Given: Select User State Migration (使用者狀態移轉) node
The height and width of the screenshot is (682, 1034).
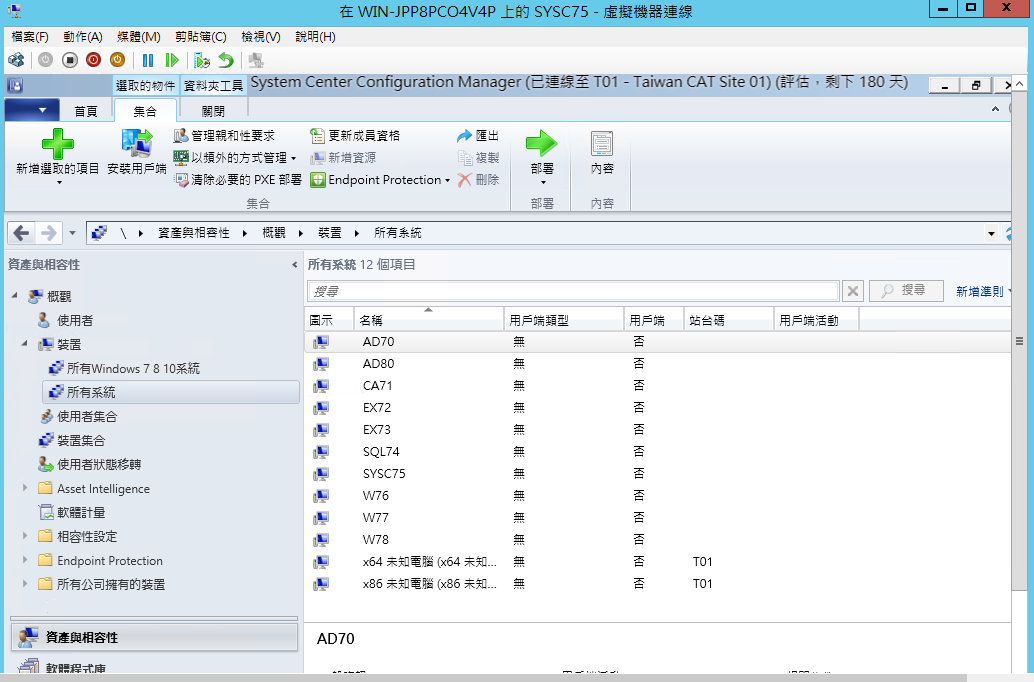Looking at the screenshot, I should (99, 464).
